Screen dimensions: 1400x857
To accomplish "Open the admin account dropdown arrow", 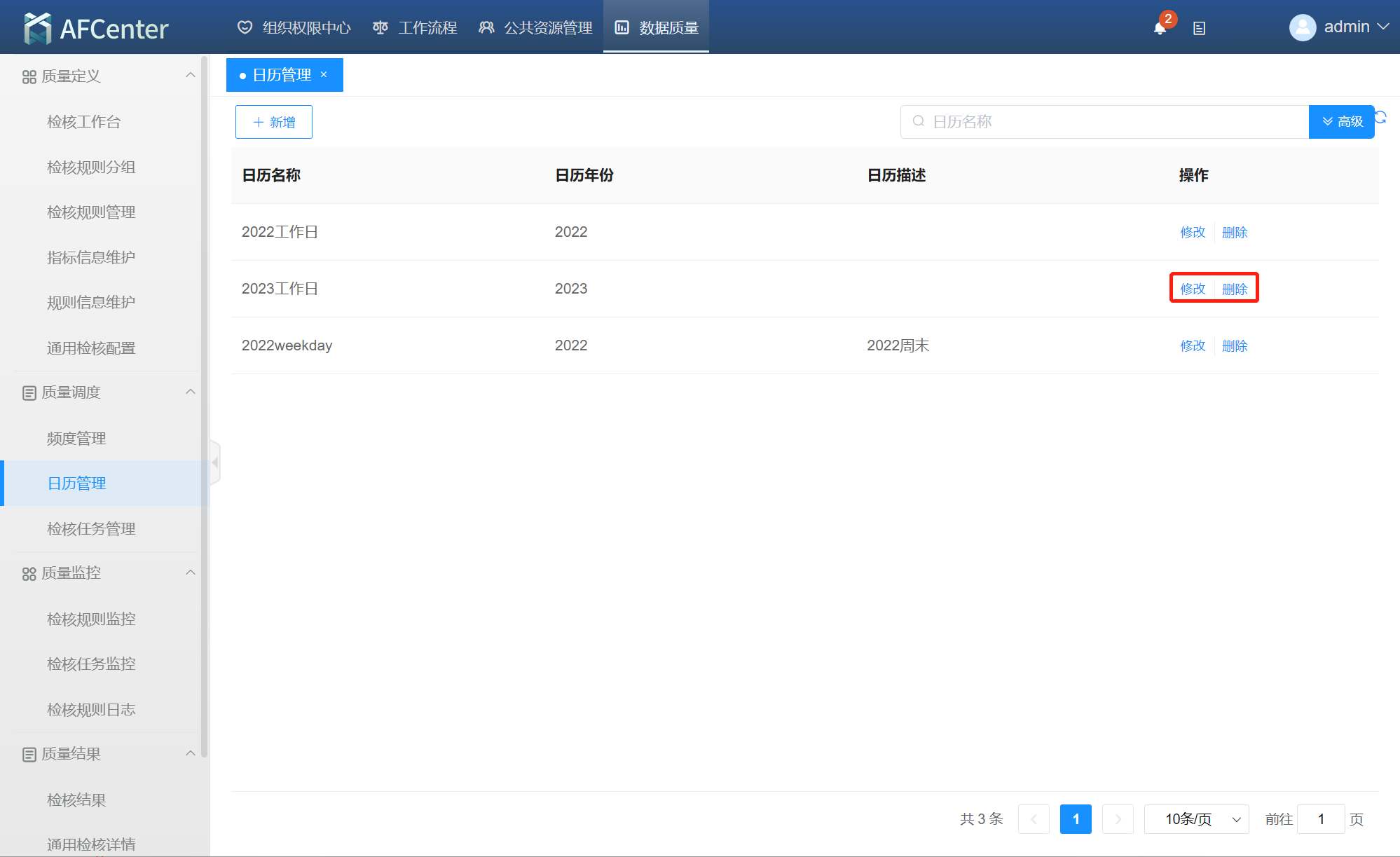I will (1383, 27).
